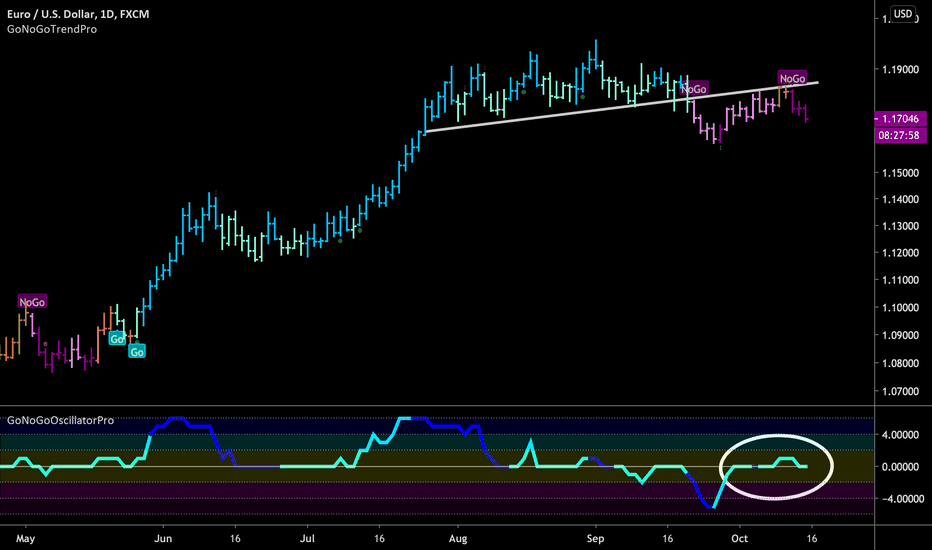Click the 1.12000 price axis label
Viewport: 932px width, 550px height.
point(900,253)
